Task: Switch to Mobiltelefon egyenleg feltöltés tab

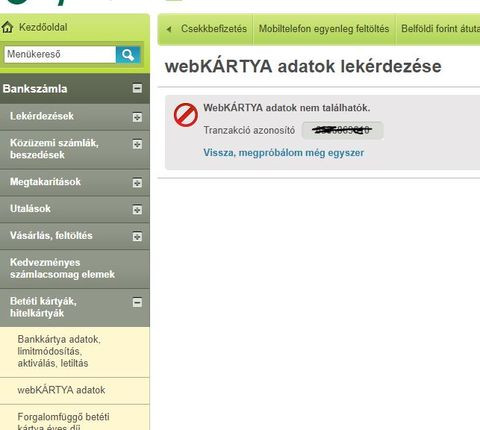Action: pyautogui.click(x=324, y=29)
